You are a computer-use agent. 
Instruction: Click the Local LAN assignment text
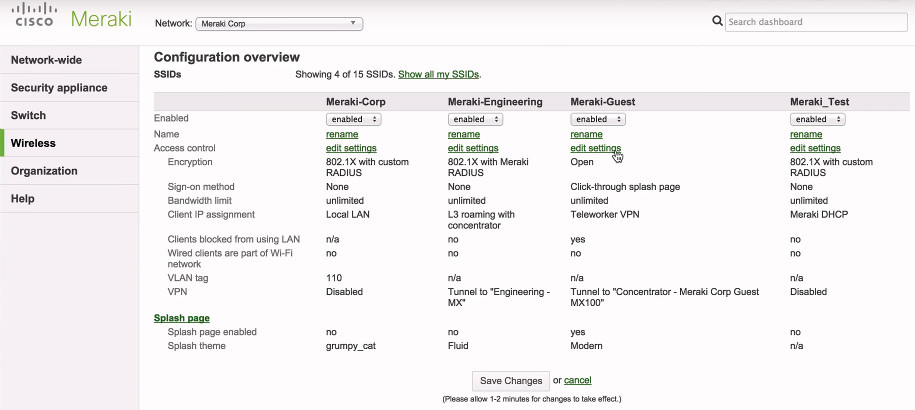point(348,215)
